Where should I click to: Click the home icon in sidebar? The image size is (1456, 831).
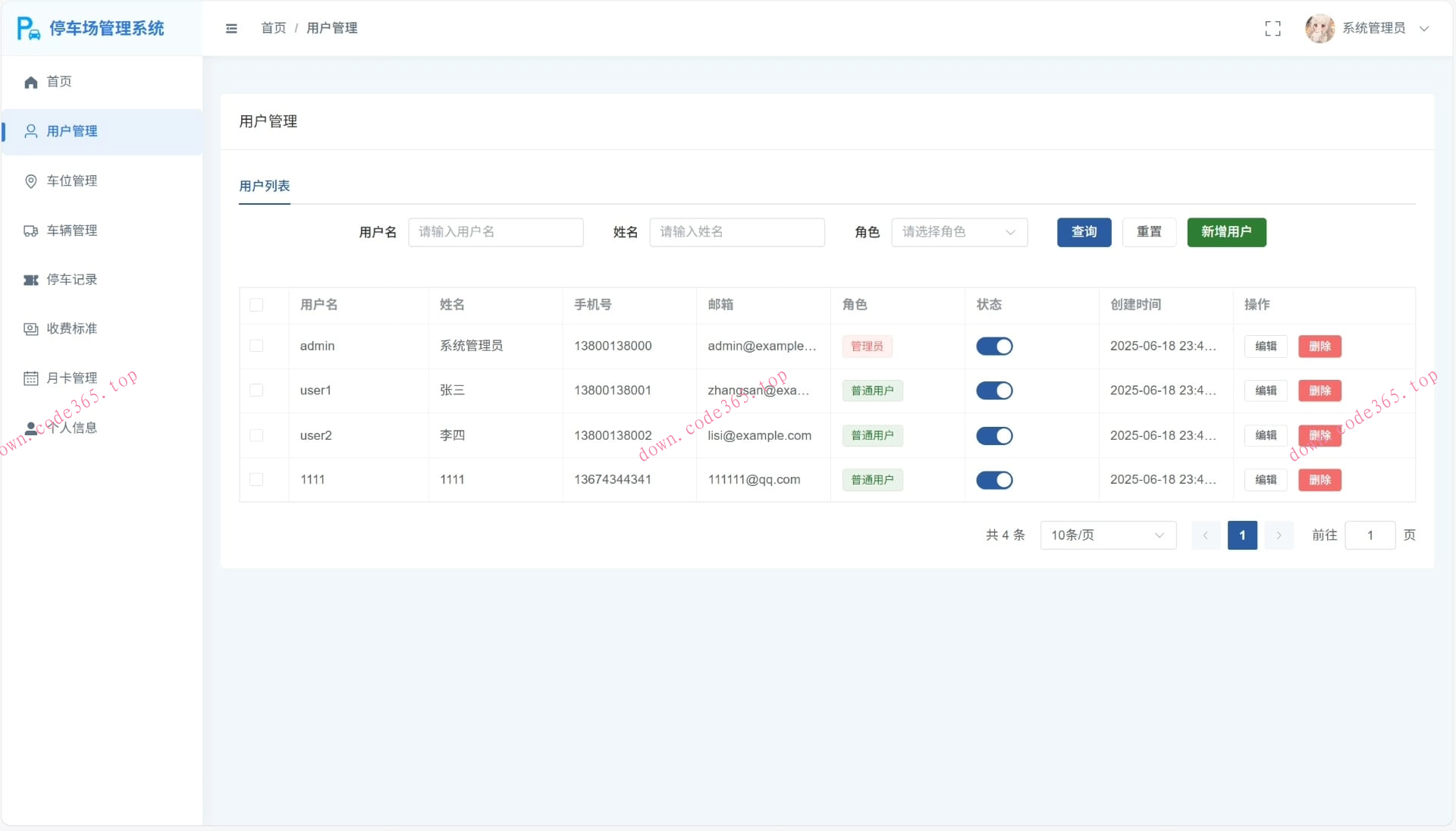pyautogui.click(x=31, y=82)
